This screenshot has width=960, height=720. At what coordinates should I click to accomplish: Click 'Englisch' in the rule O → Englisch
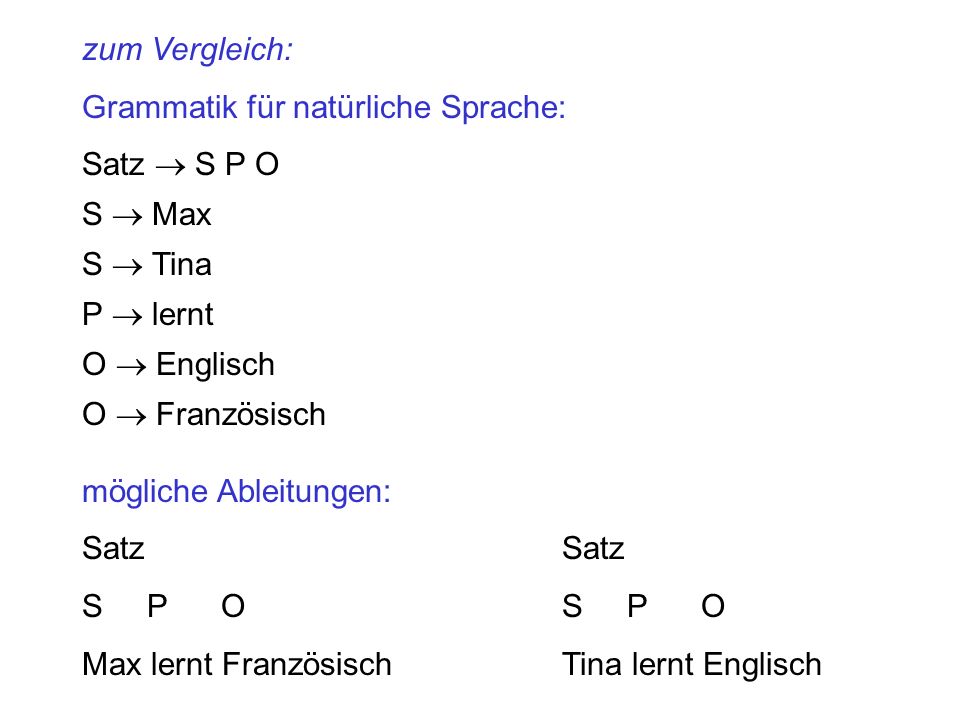point(216,366)
